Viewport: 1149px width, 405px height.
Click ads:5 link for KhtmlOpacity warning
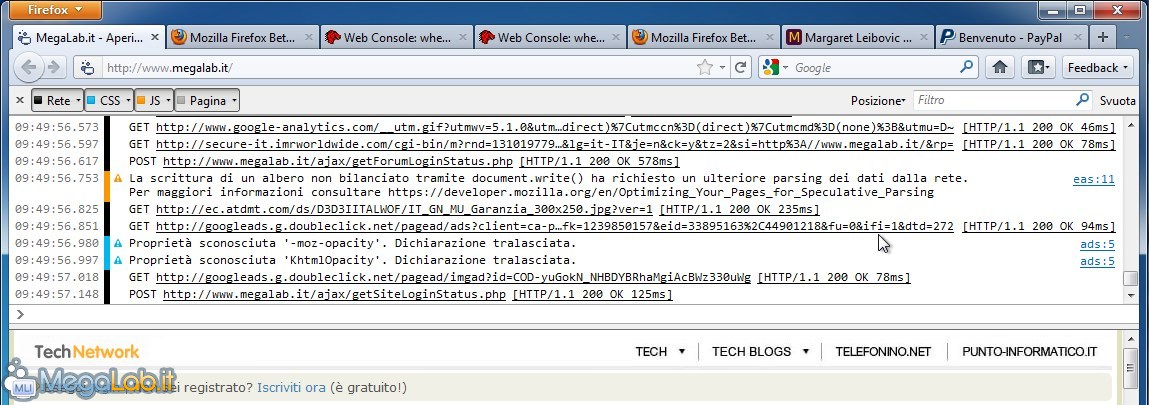(1097, 261)
